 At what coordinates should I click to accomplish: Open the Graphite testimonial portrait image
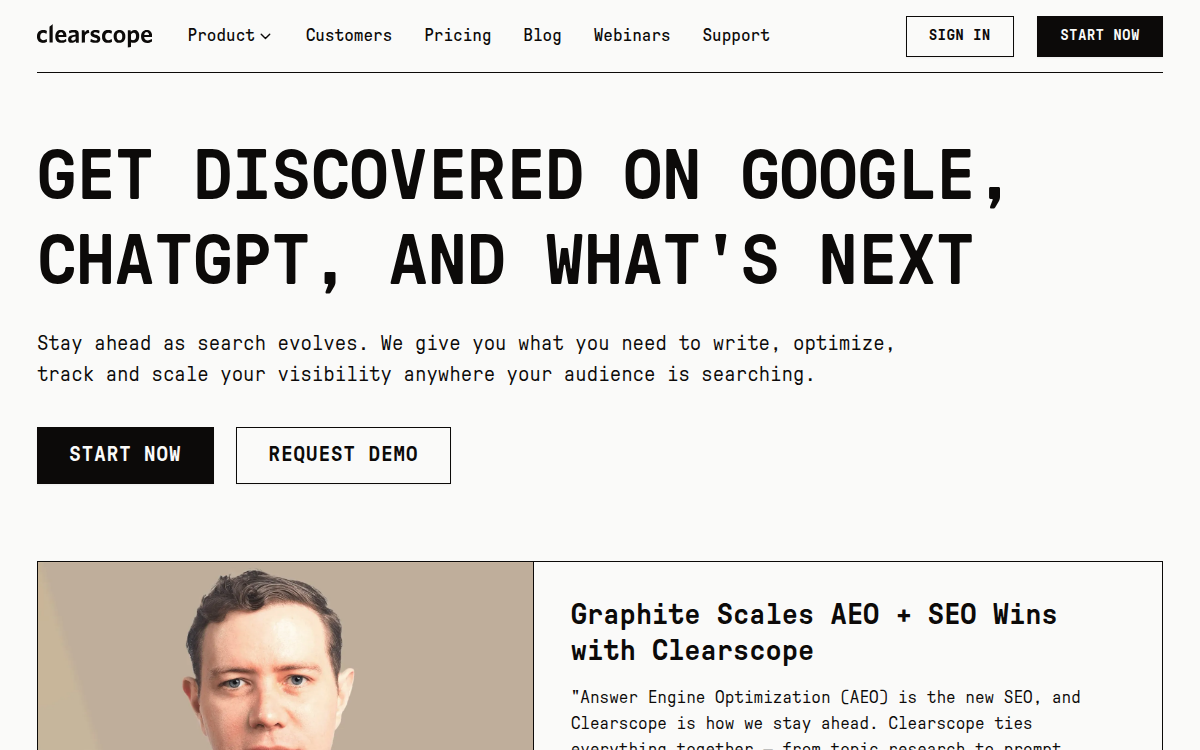point(285,656)
